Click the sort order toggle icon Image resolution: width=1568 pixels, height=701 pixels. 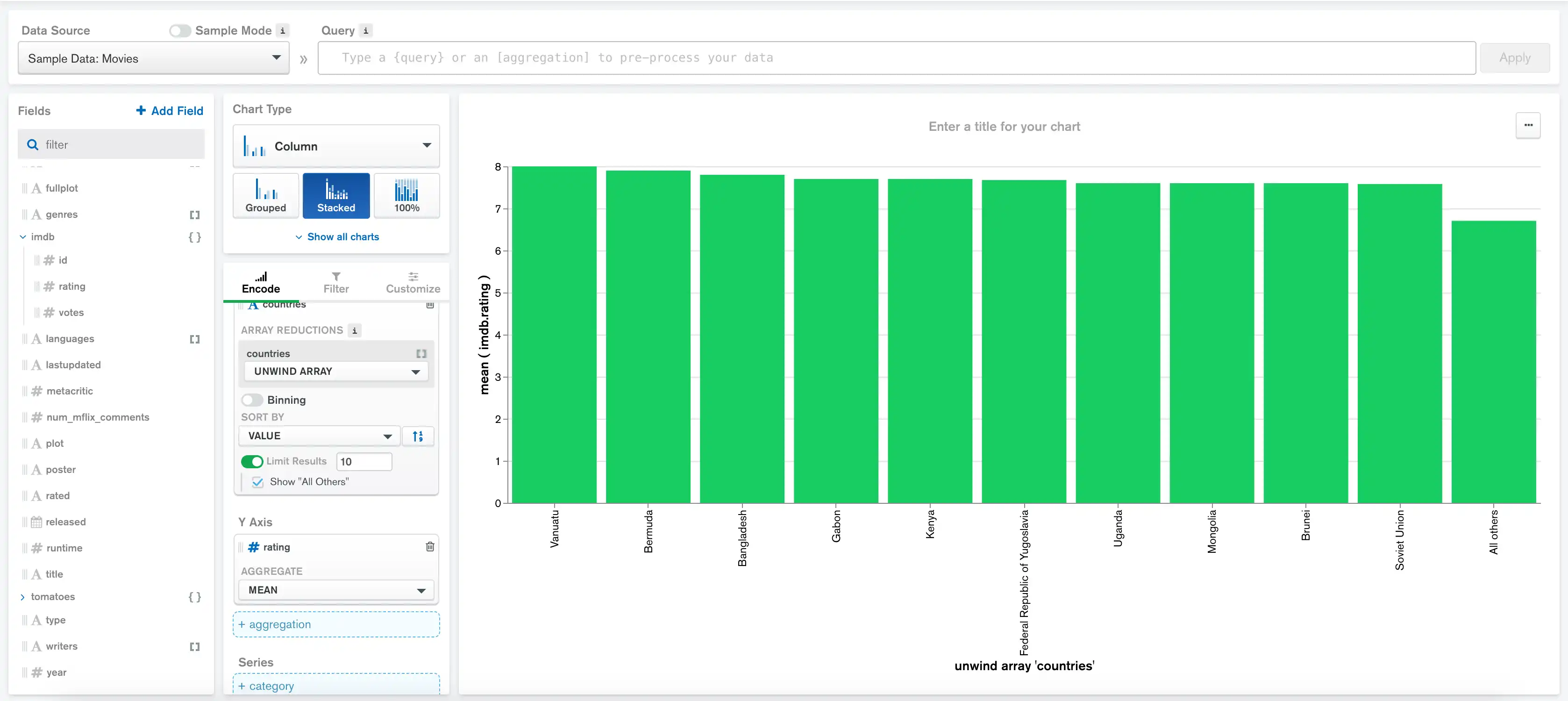[418, 436]
